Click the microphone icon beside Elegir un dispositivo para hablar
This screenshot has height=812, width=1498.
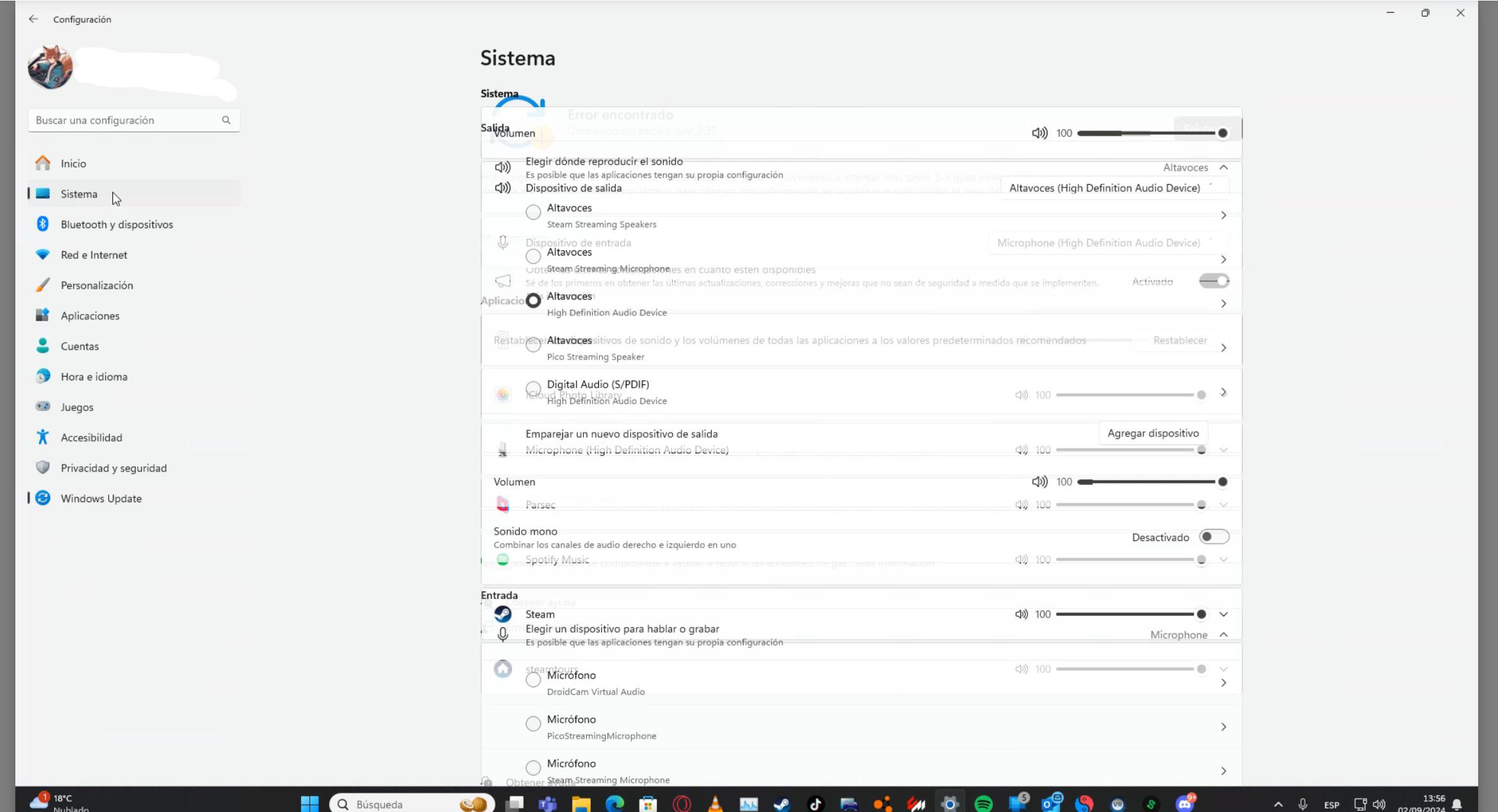click(503, 634)
